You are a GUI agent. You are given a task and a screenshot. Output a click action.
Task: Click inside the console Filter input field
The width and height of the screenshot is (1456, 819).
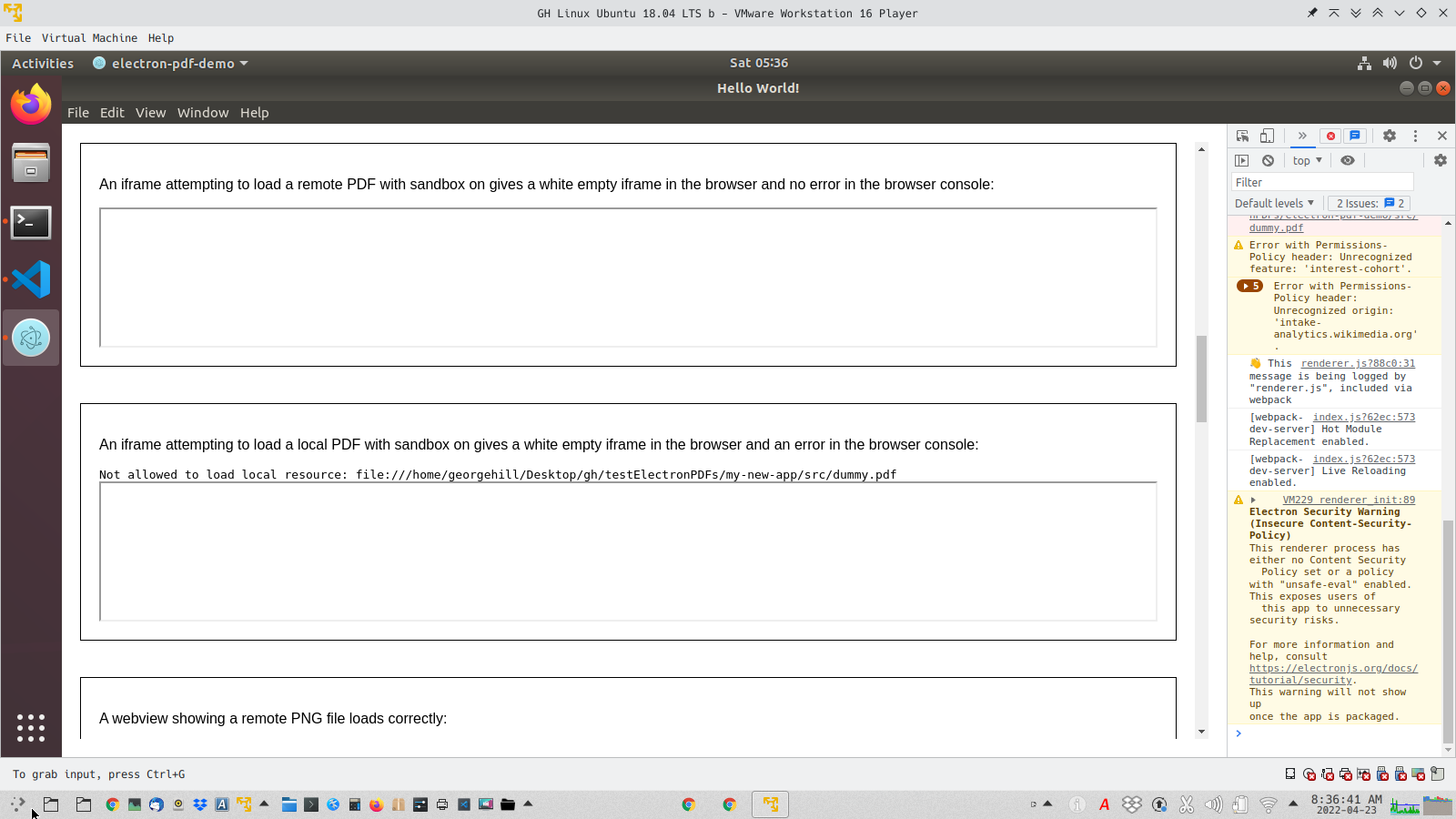pyautogui.click(x=1319, y=181)
